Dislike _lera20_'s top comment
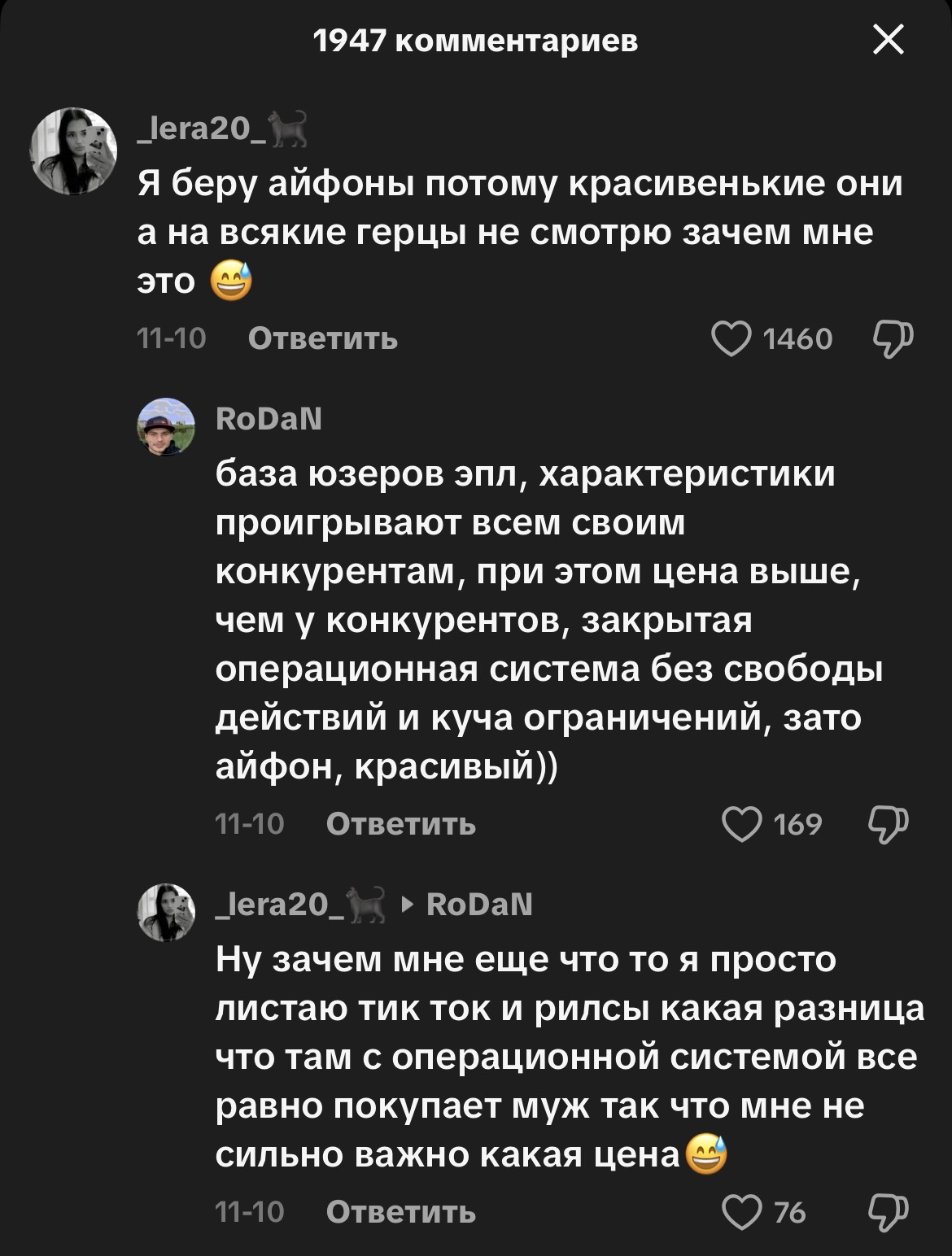952x1256 pixels. tap(893, 339)
